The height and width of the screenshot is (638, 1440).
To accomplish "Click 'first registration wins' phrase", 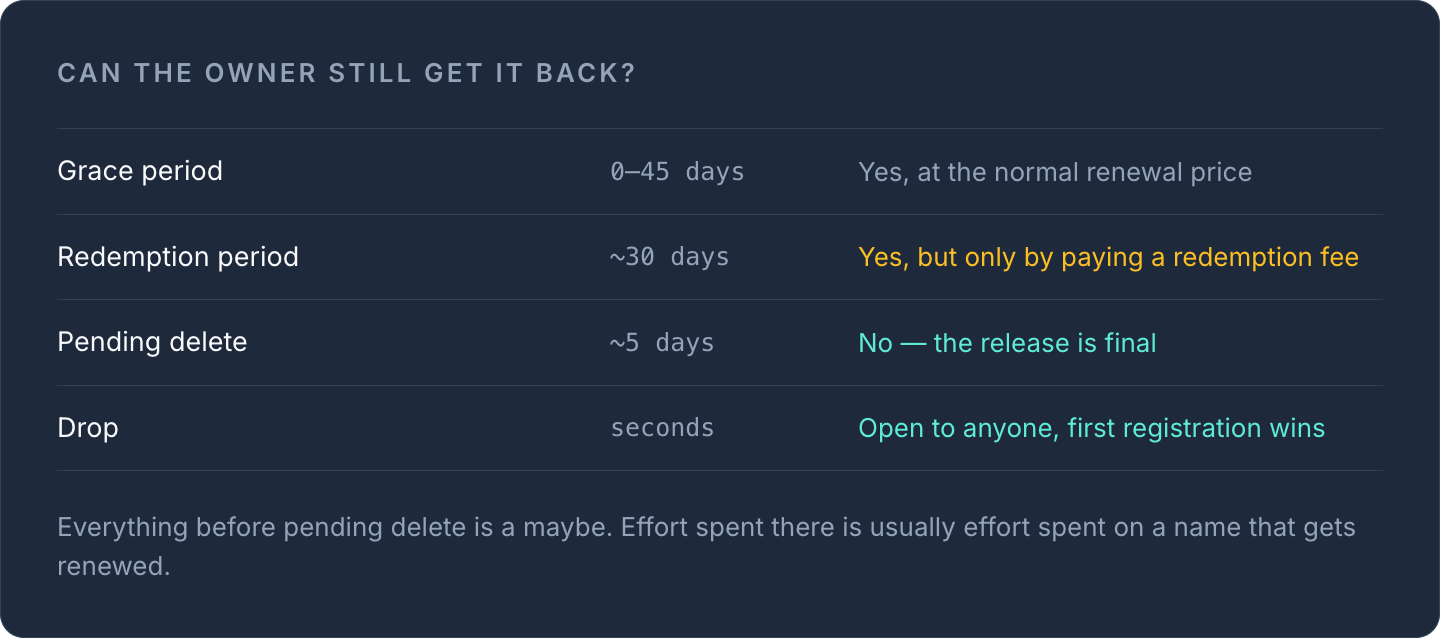I will pos(1196,428).
